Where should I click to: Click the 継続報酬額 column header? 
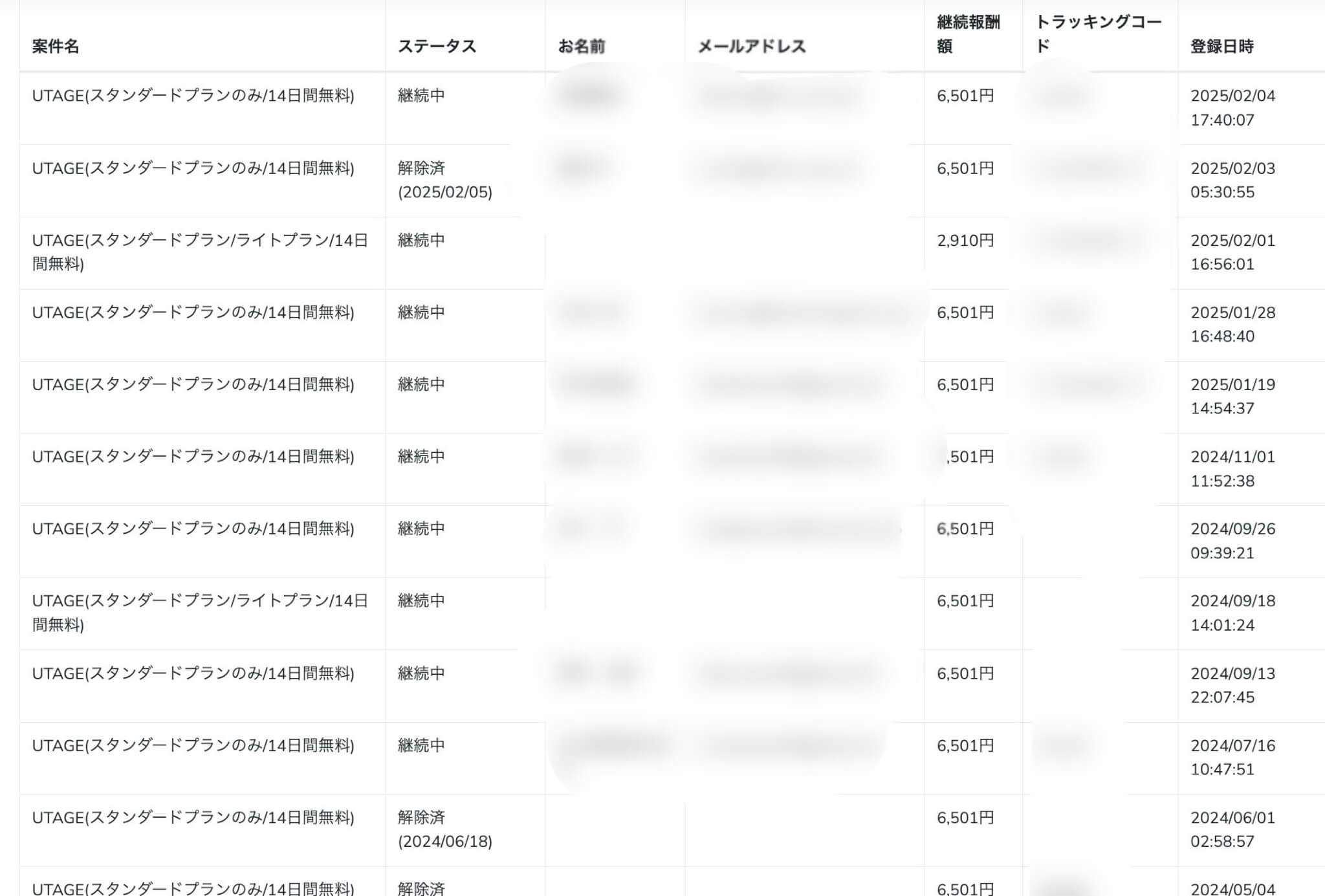point(969,34)
